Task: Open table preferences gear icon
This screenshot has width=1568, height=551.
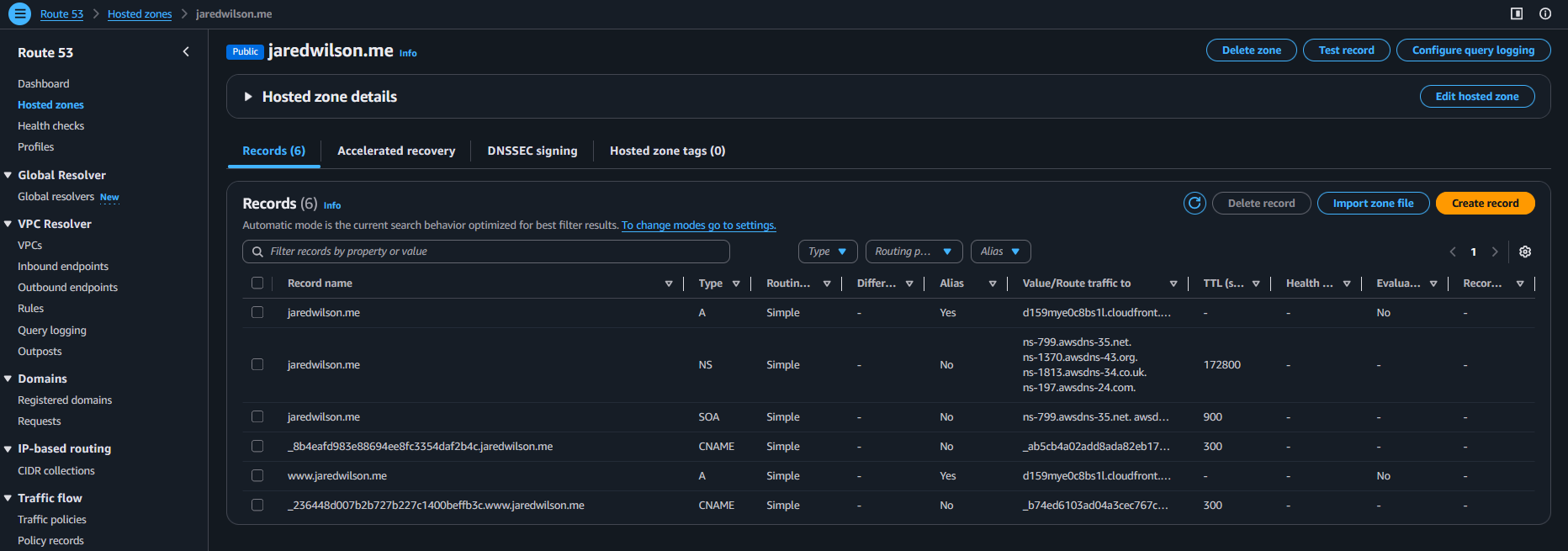Action: click(x=1525, y=252)
